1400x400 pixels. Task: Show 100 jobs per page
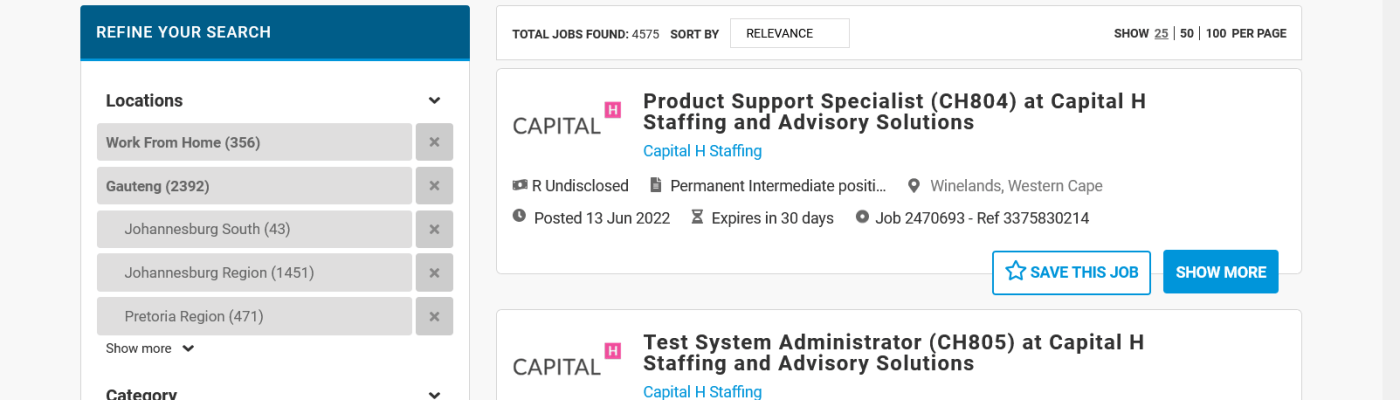coord(1216,33)
